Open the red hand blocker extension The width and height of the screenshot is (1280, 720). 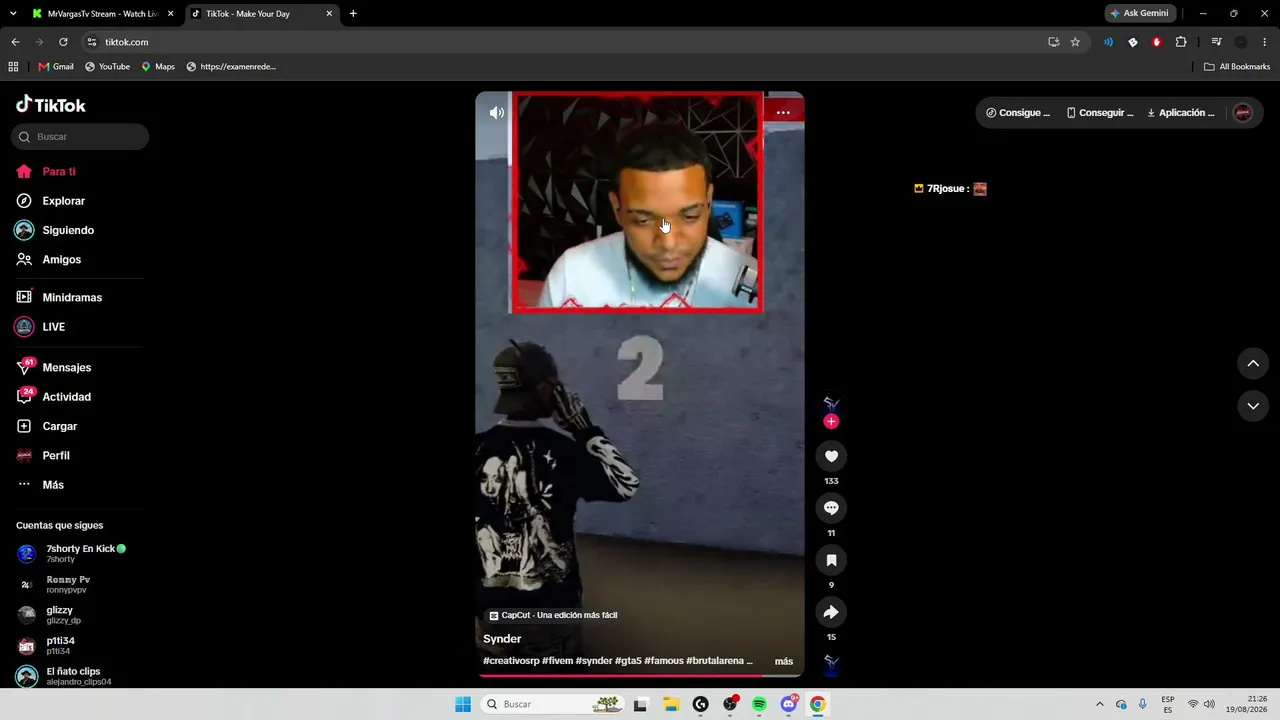tap(1157, 42)
